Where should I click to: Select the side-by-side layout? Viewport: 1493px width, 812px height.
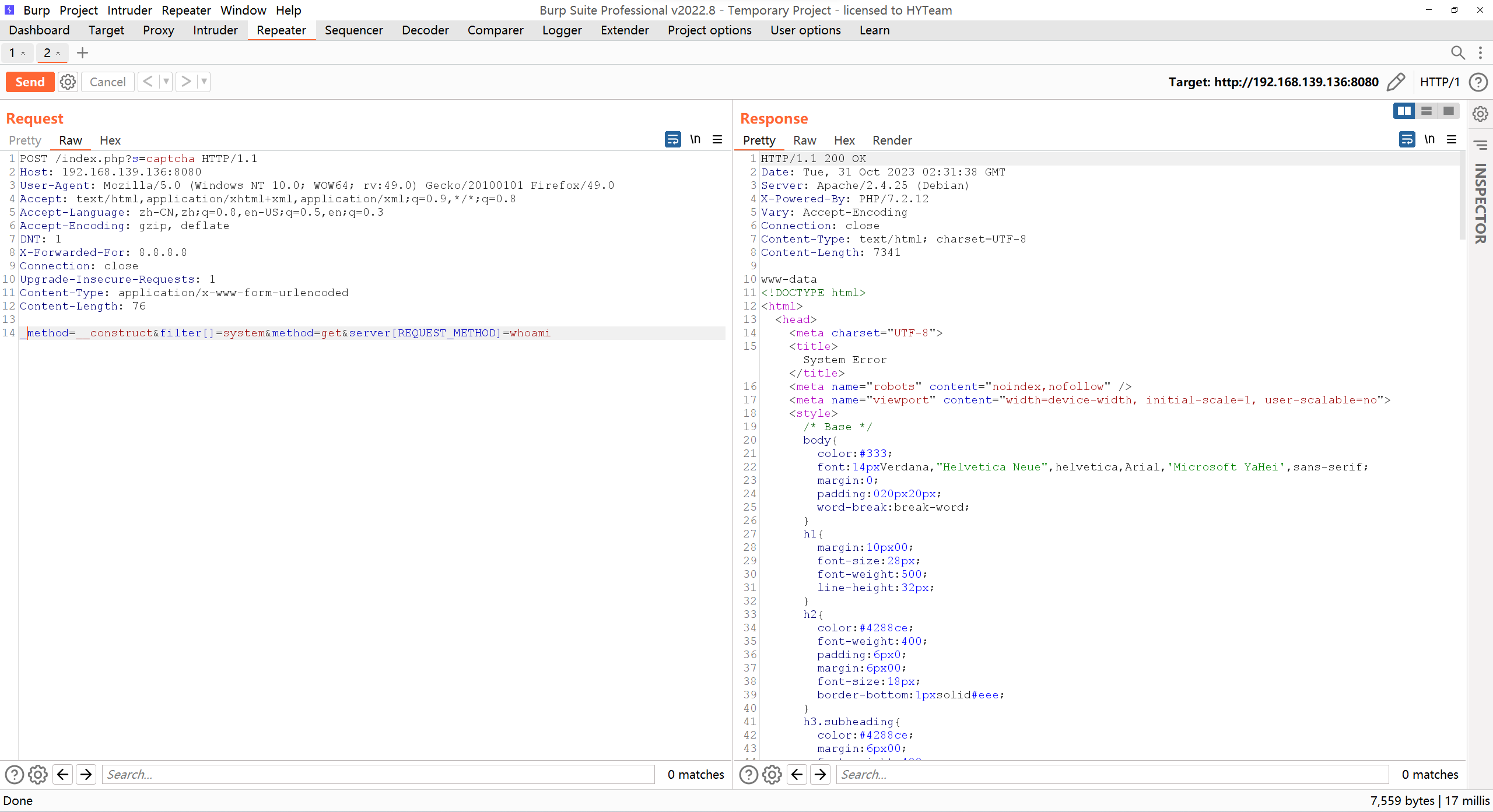click(x=1404, y=111)
